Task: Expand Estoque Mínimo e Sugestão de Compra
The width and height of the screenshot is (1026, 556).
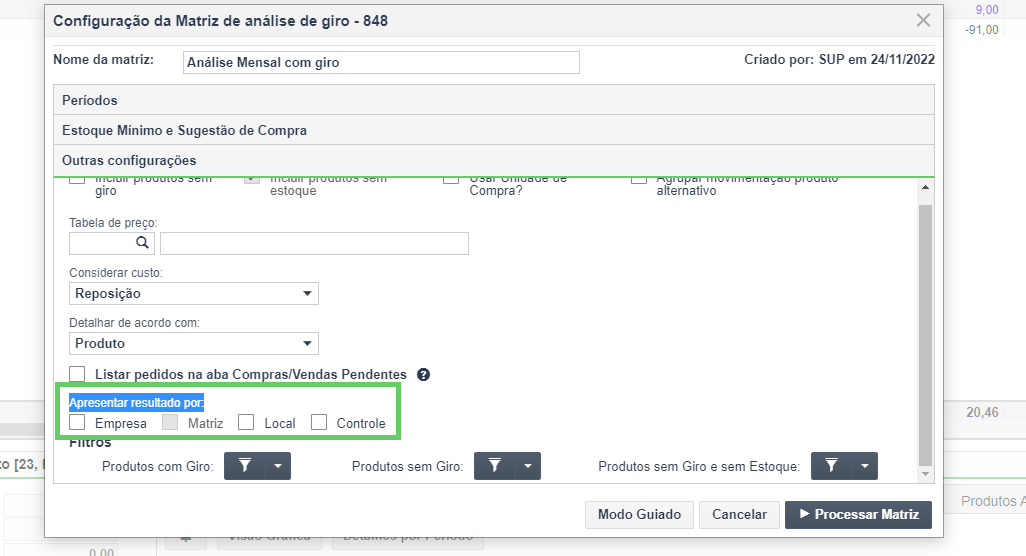Action: [493, 130]
